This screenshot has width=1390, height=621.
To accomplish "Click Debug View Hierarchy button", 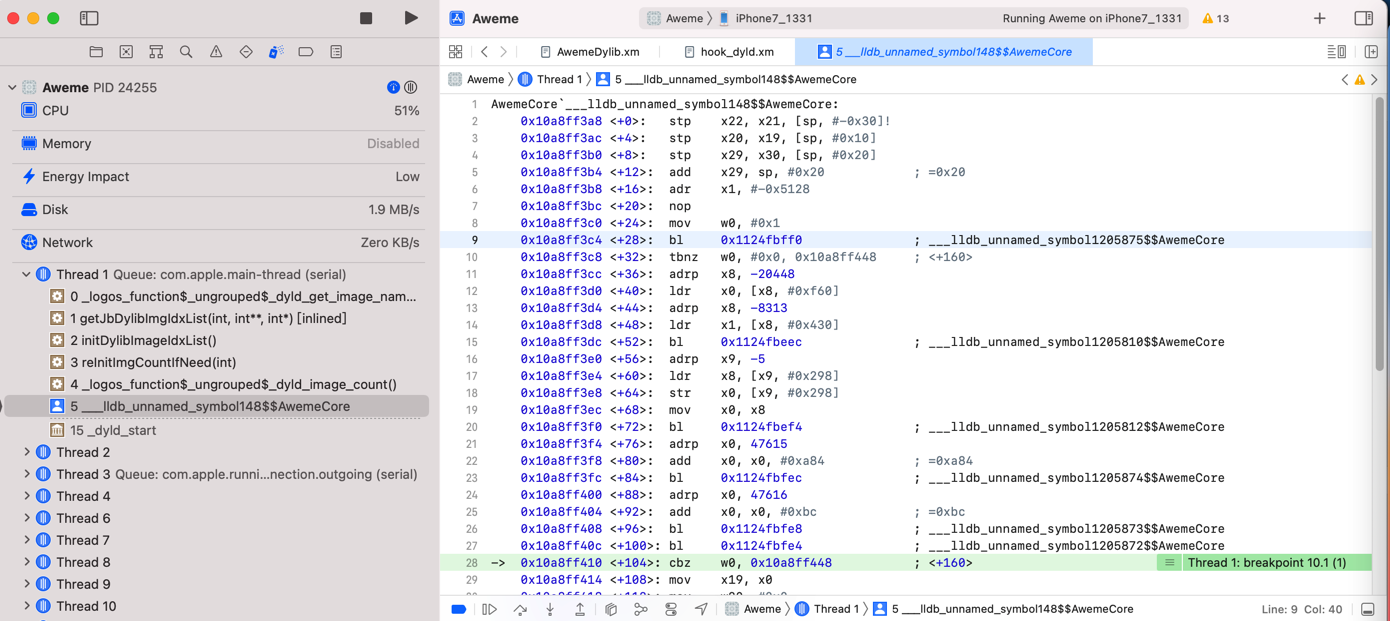I will pos(611,609).
